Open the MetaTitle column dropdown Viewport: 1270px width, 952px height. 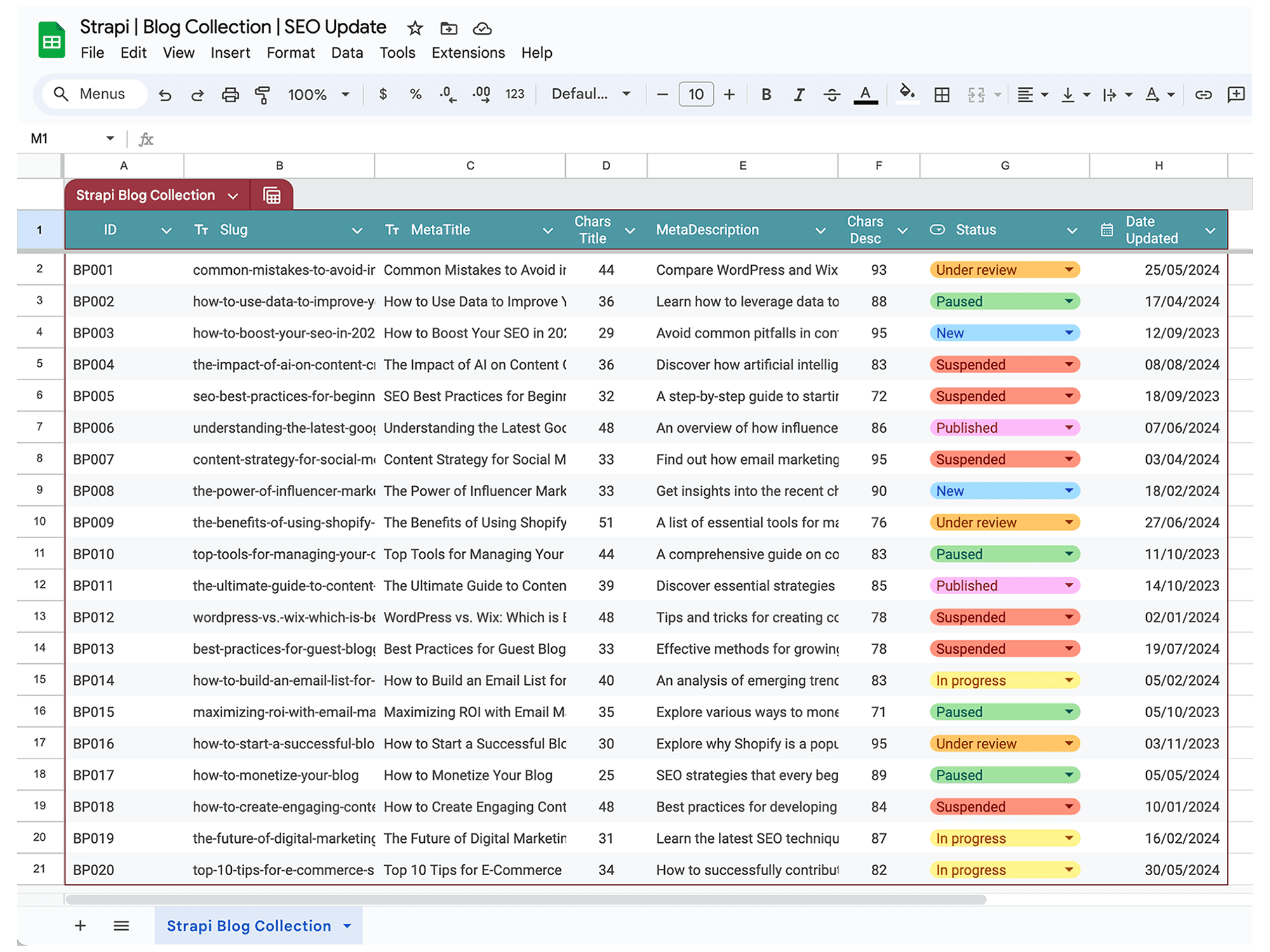(x=547, y=231)
